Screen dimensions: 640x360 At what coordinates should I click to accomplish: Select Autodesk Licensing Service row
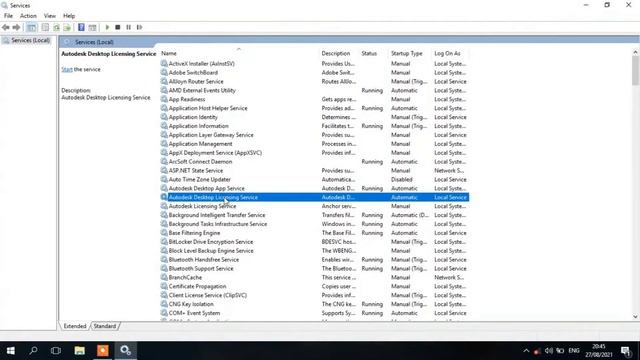coord(314,207)
